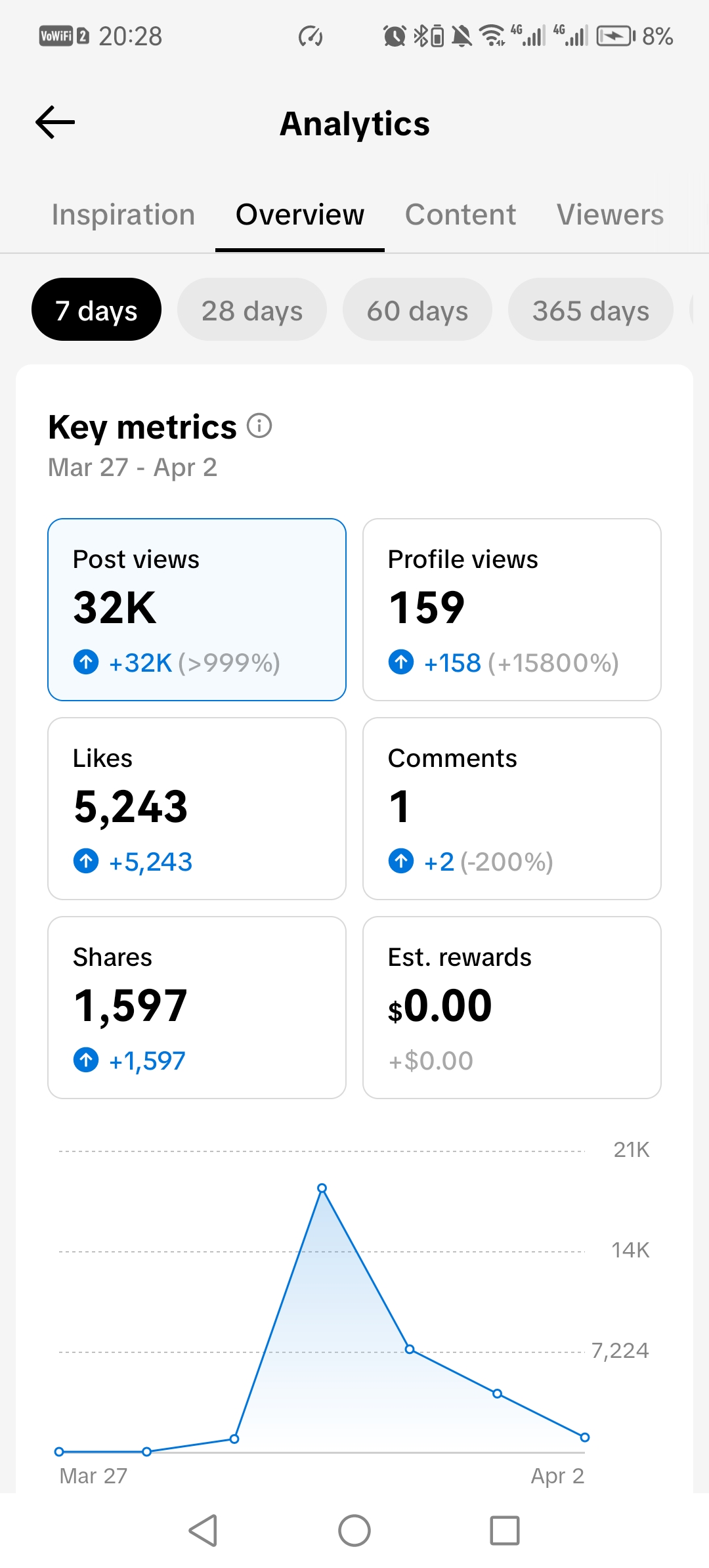This screenshot has height=1568, width=709.
Task: Open Key metrics info icon
Action: point(259,426)
